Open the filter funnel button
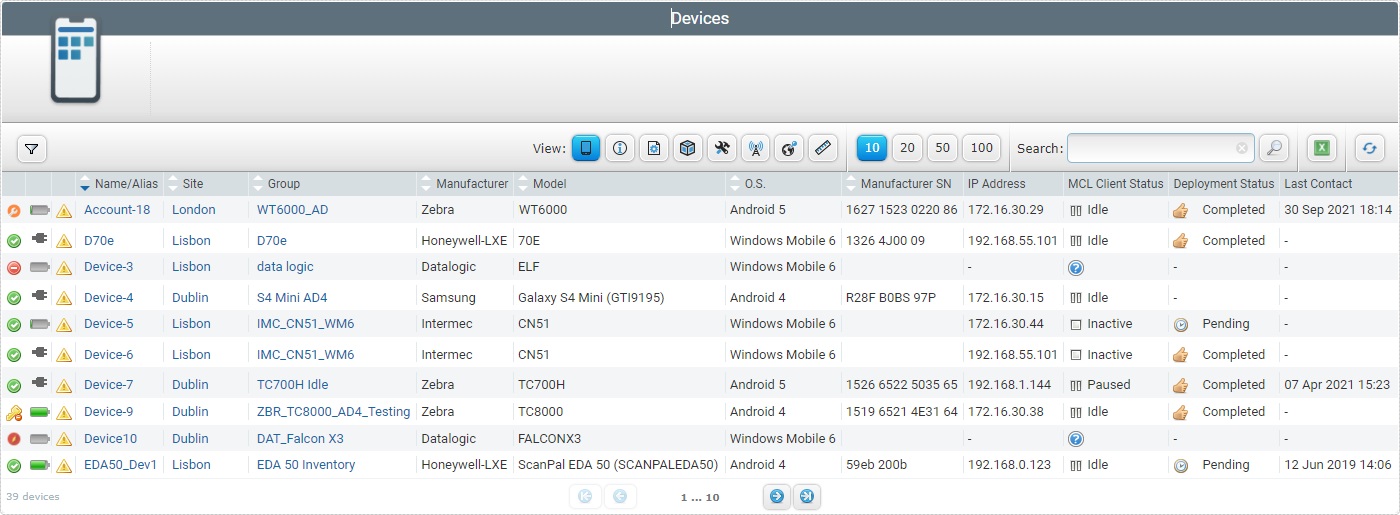 [32, 149]
